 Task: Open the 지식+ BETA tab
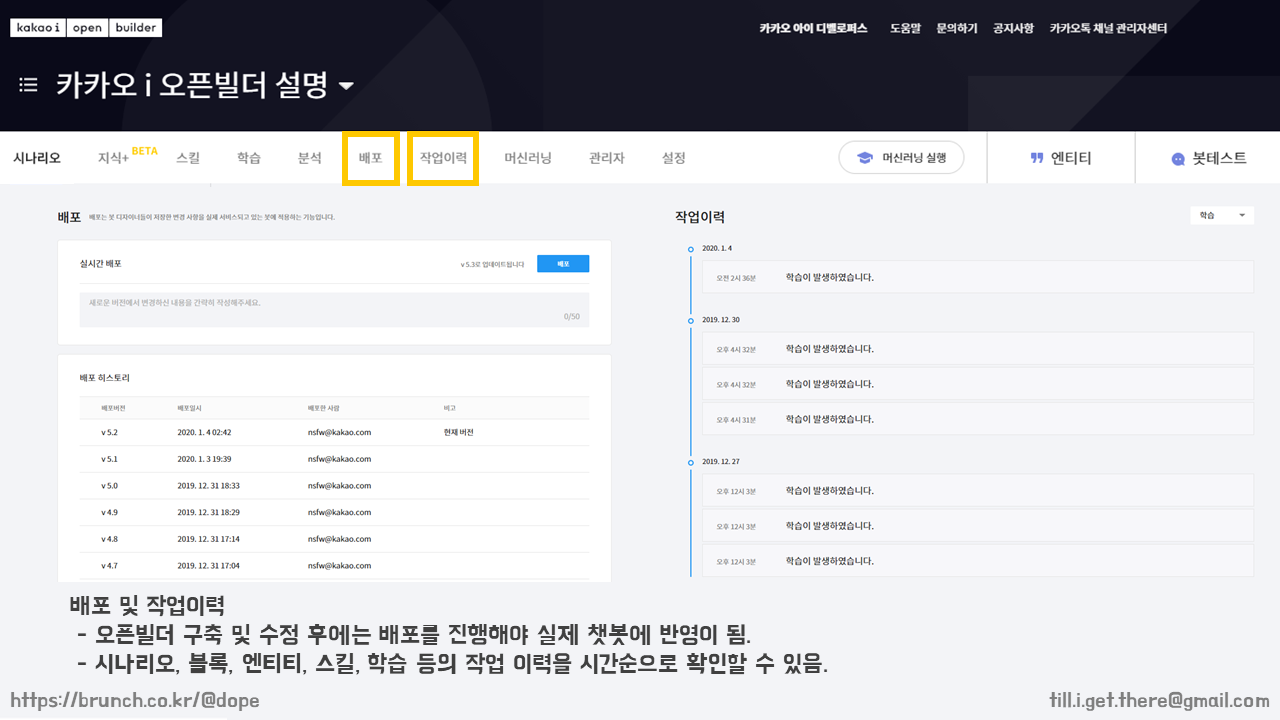(127, 156)
